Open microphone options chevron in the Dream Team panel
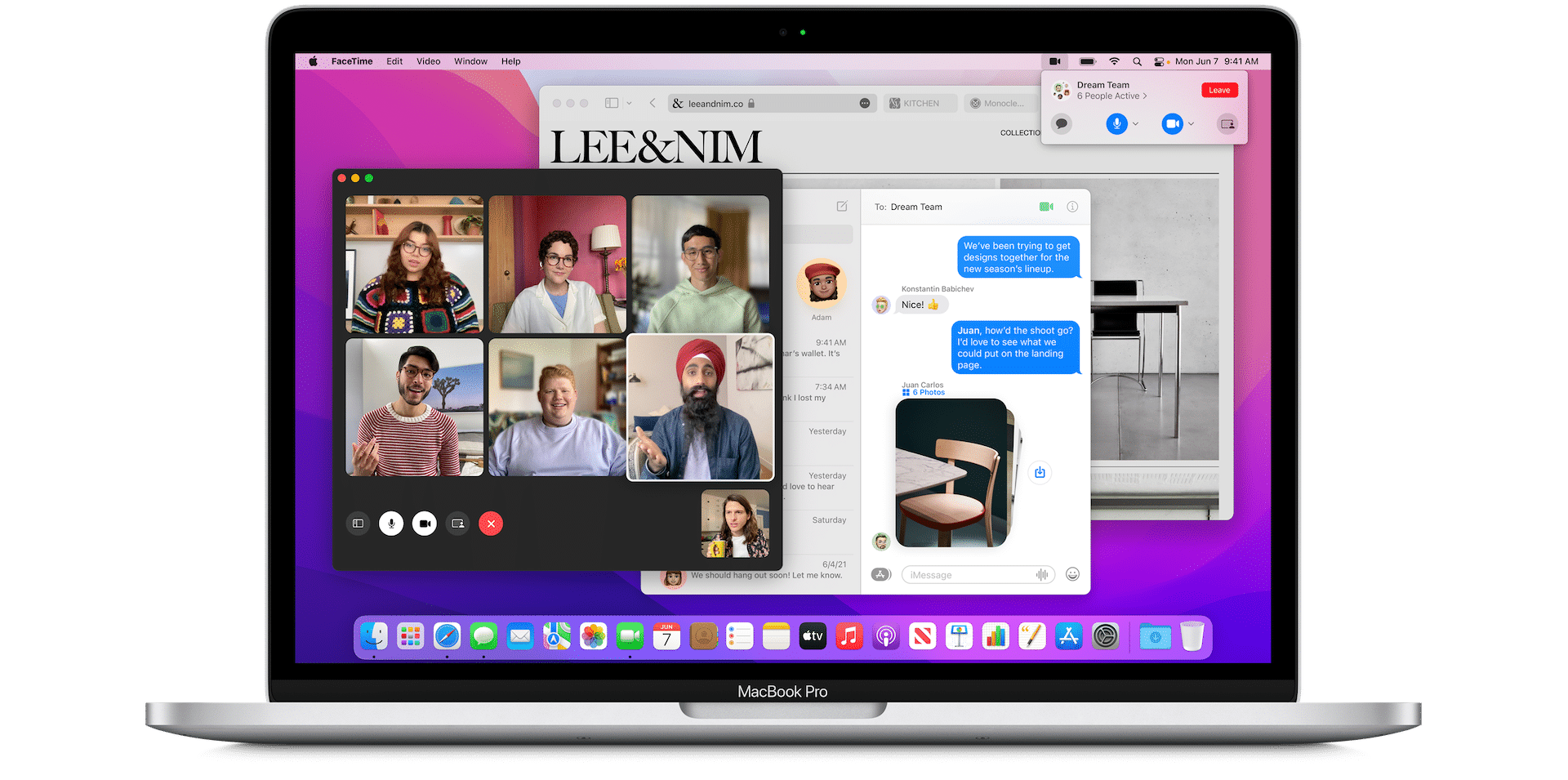This screenshot has height=780, width=1568. pyautogui.click(x=1136, y=124)
